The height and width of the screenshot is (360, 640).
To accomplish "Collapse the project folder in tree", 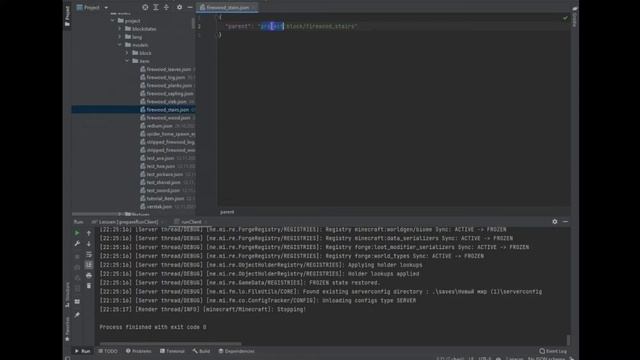I will (113, 20).
